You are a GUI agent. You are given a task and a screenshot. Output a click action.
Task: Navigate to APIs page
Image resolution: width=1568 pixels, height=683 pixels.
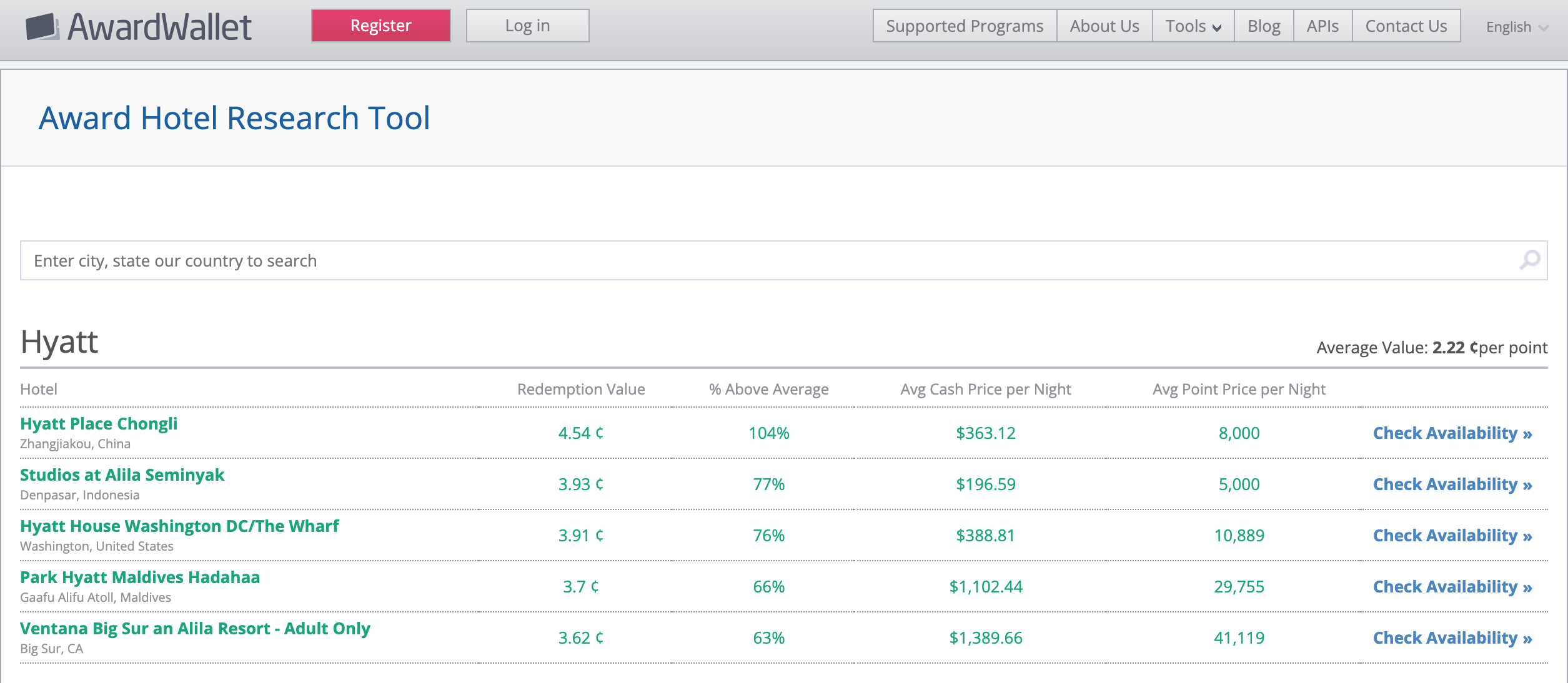coord(1322,26)
